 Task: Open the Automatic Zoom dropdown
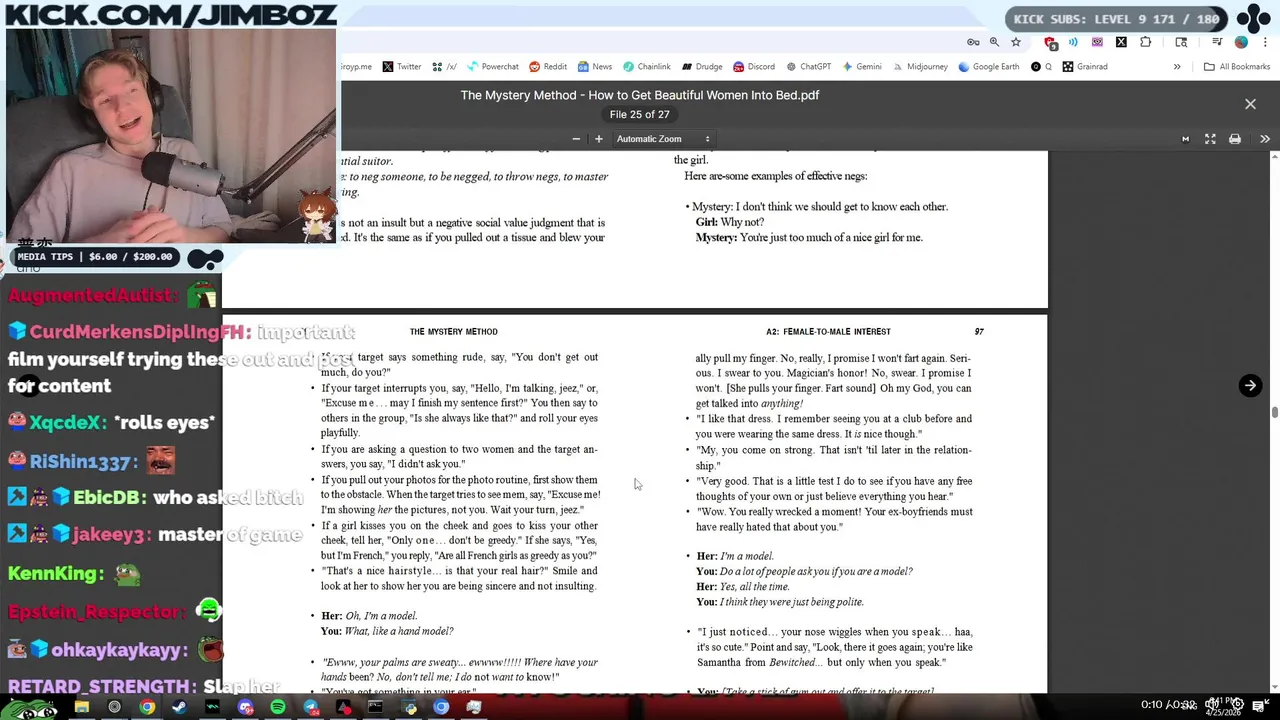[663, 139]
